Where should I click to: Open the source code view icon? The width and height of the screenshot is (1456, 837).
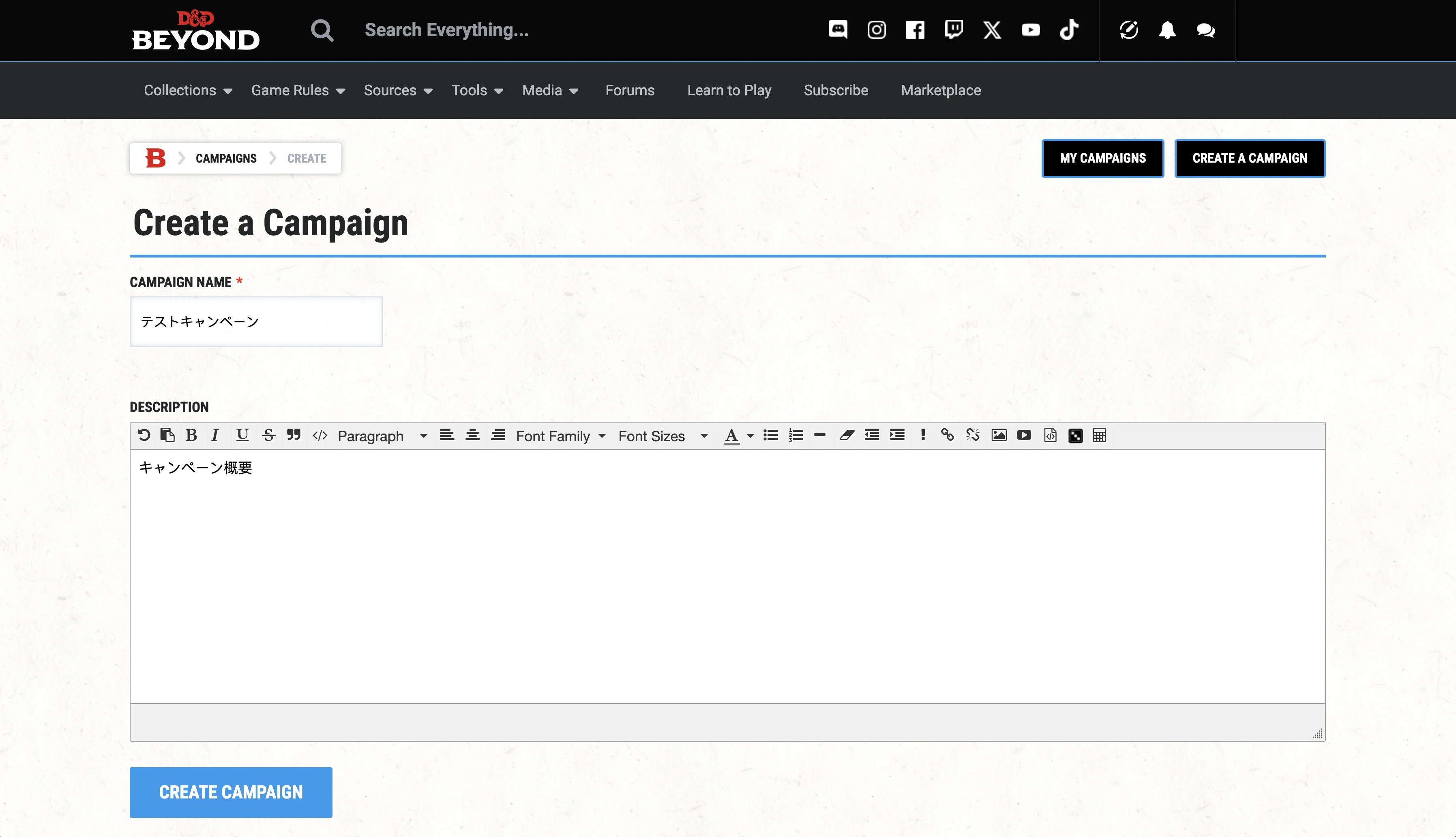tap(320, 435)
